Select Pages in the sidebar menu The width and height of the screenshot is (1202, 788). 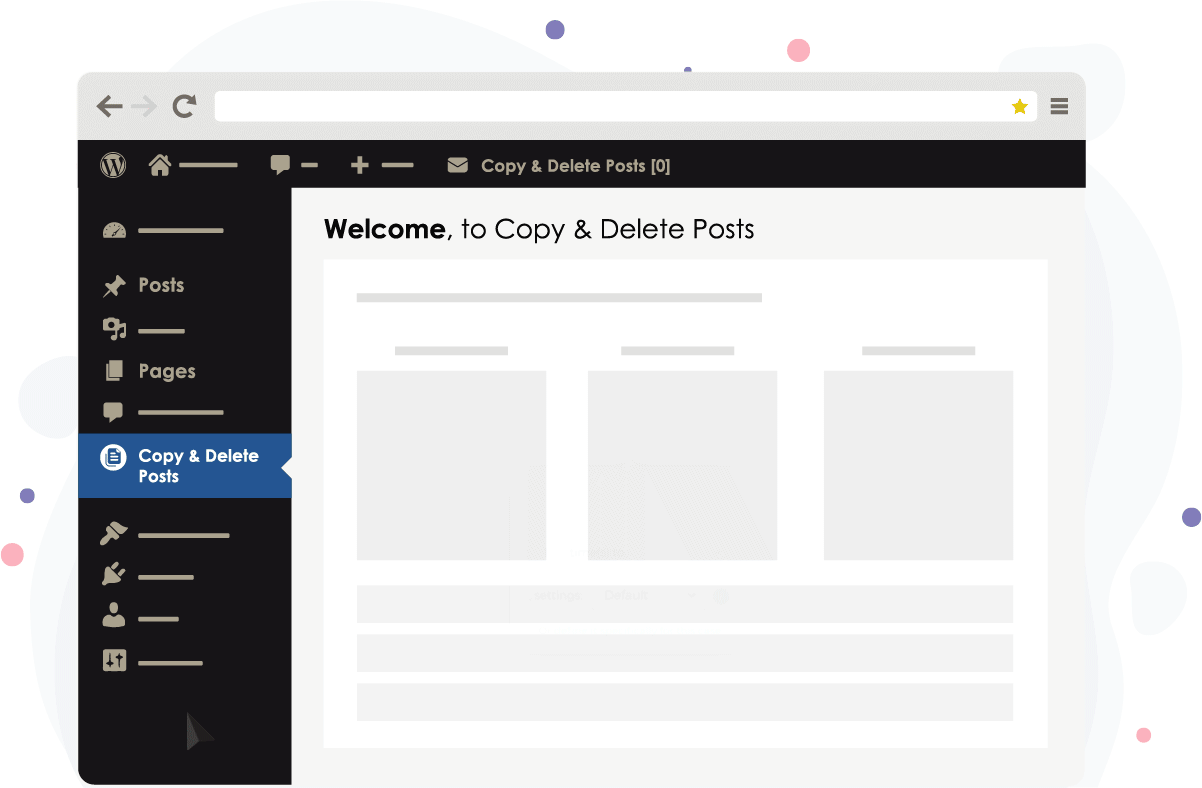tap(166, 371)
